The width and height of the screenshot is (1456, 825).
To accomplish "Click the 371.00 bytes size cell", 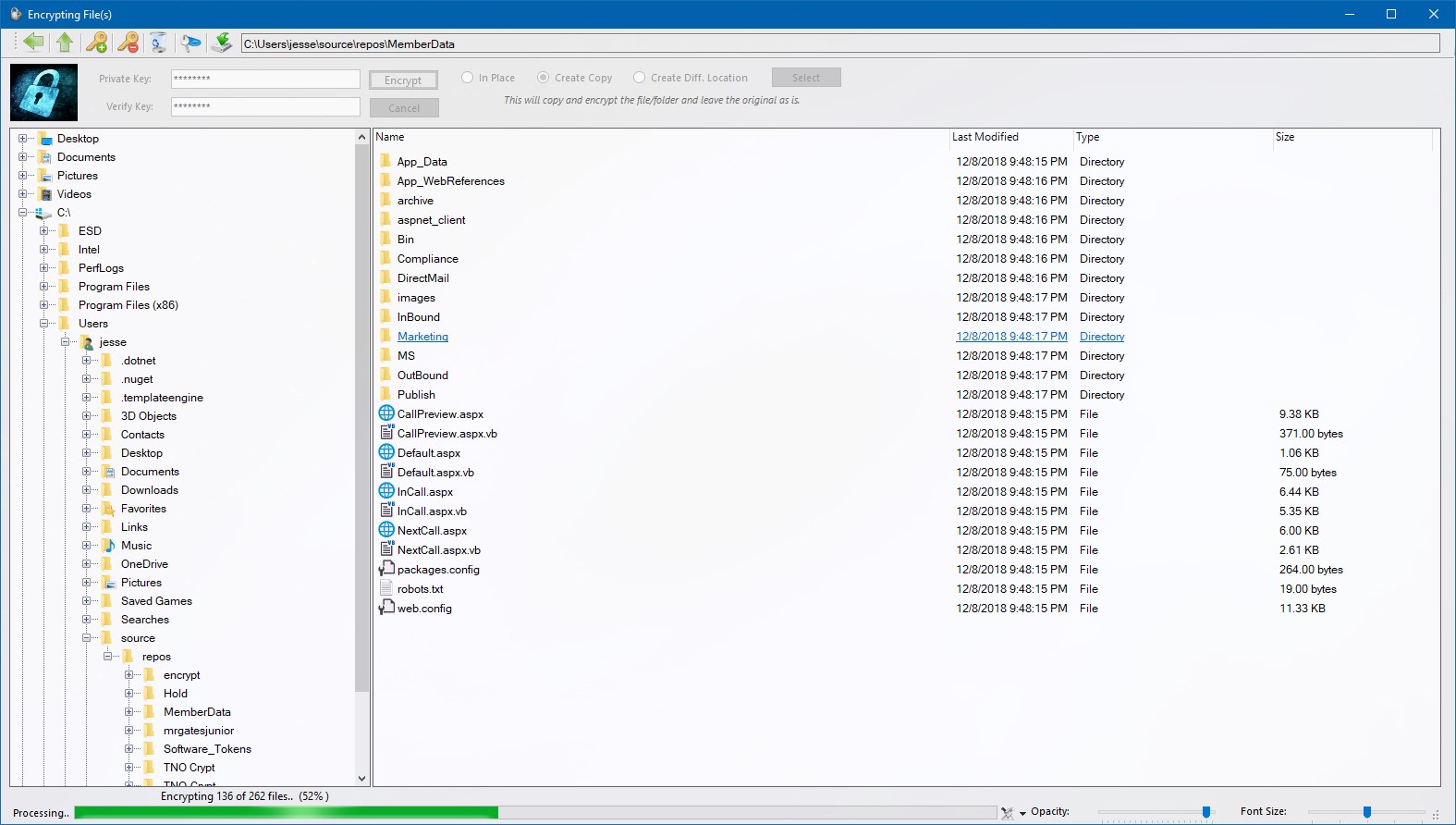I will (1311, 433).
